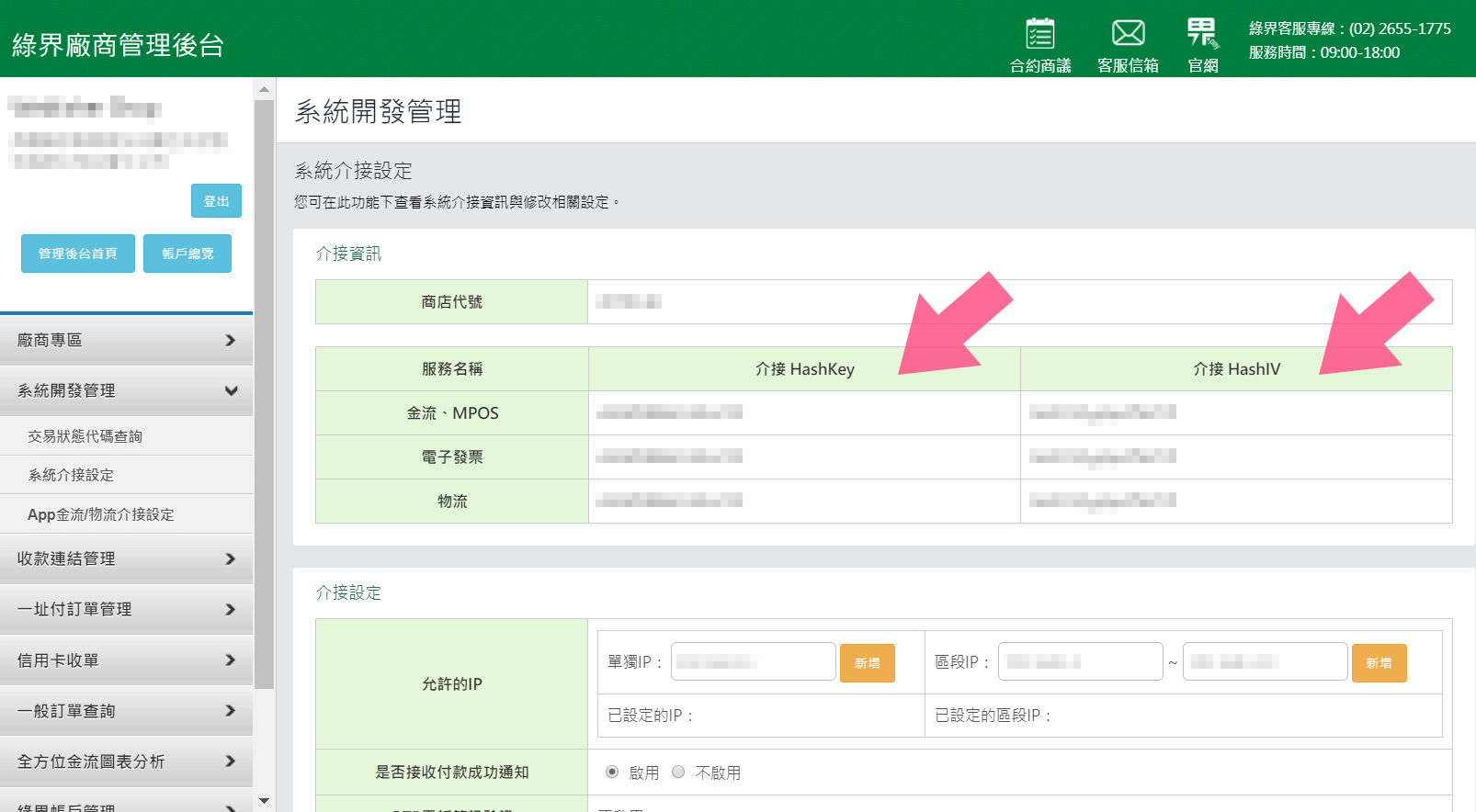Screen dimensions: 1476x812
Task: Click the 是否接收付款成功通知 label
Action: [452, 772]
